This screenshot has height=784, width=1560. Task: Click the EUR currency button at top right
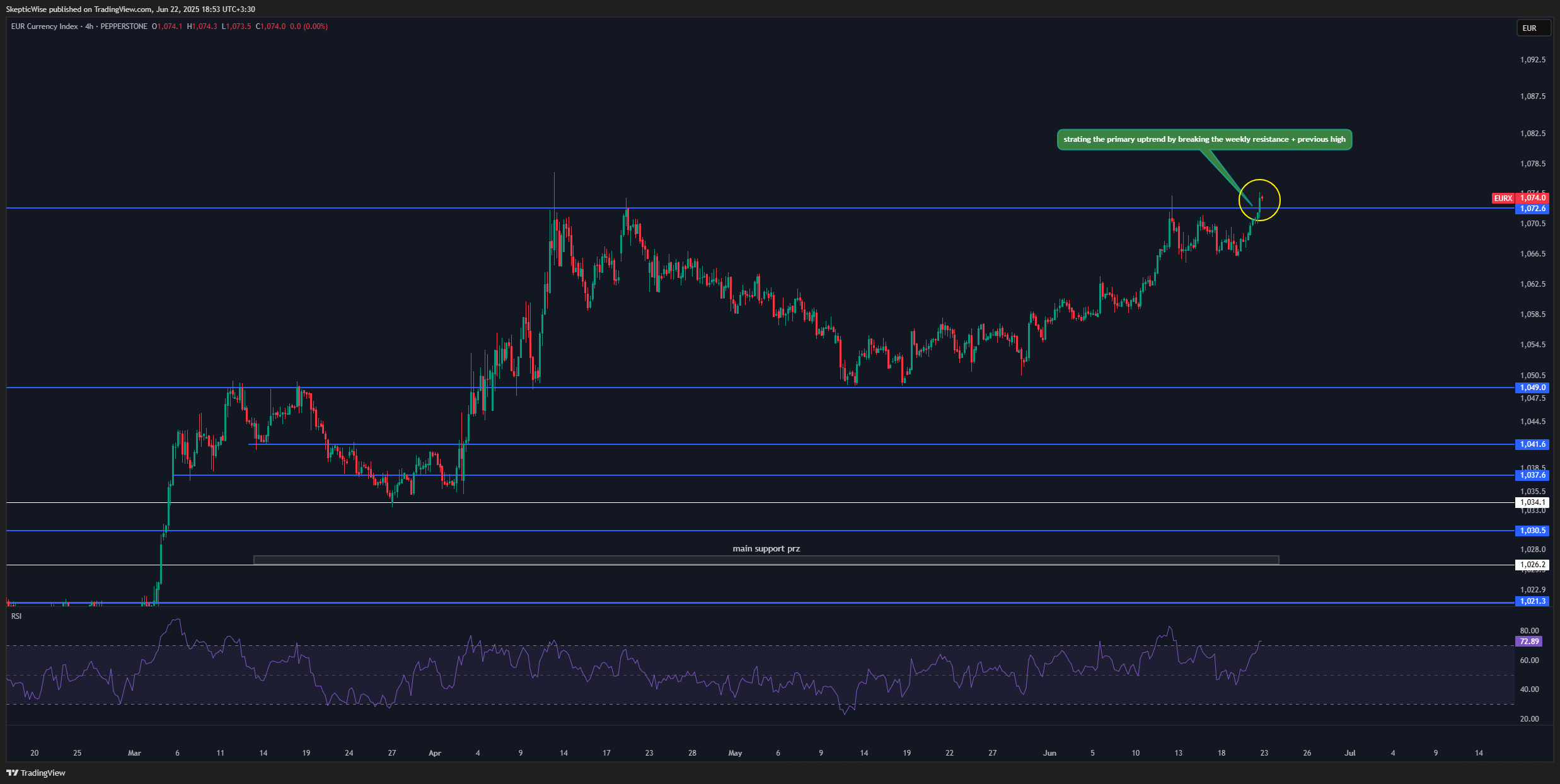(x=1533, y=28)
